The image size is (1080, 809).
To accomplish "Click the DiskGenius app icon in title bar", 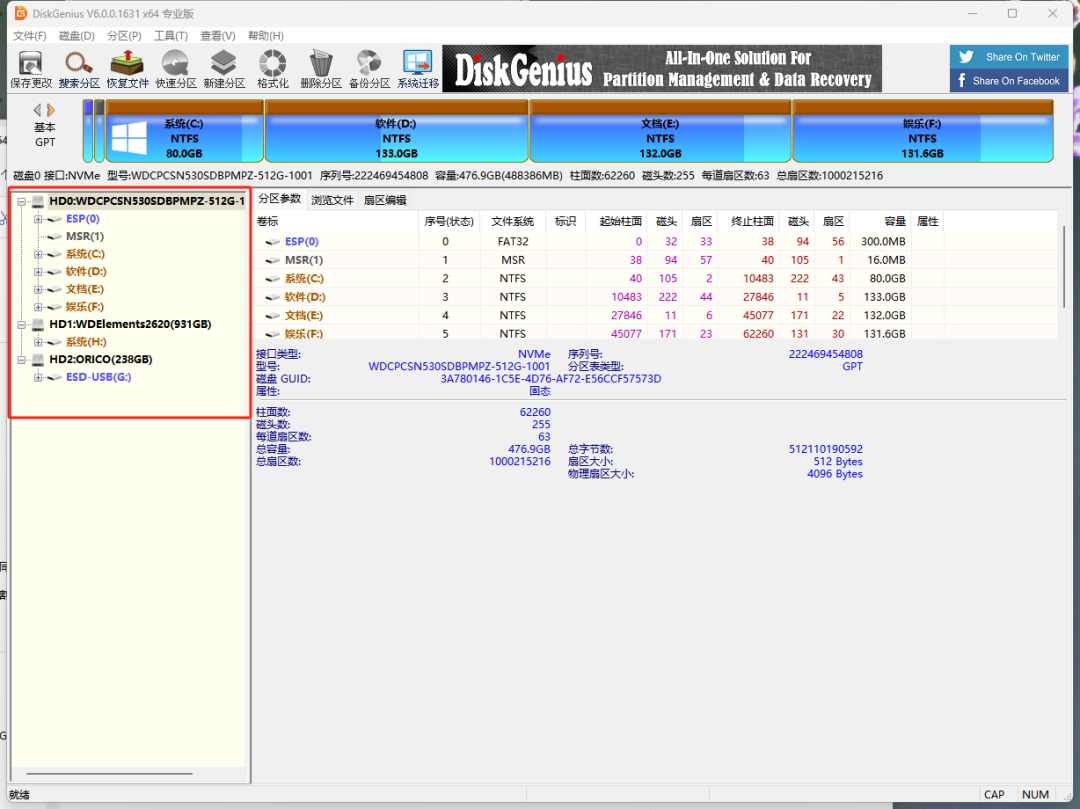I will pos(21,13).
